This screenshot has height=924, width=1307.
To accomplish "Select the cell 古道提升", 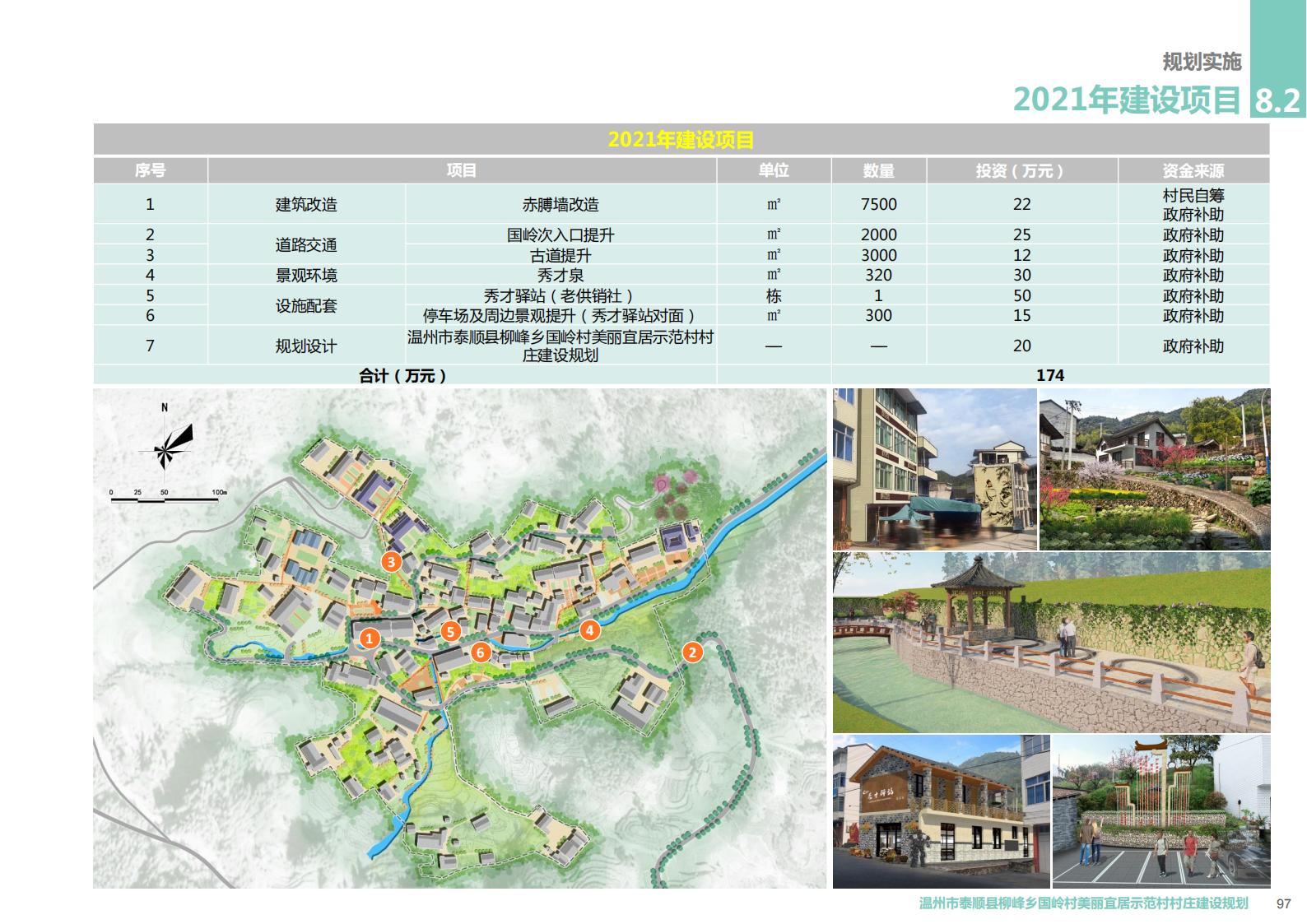I will 560,255.
